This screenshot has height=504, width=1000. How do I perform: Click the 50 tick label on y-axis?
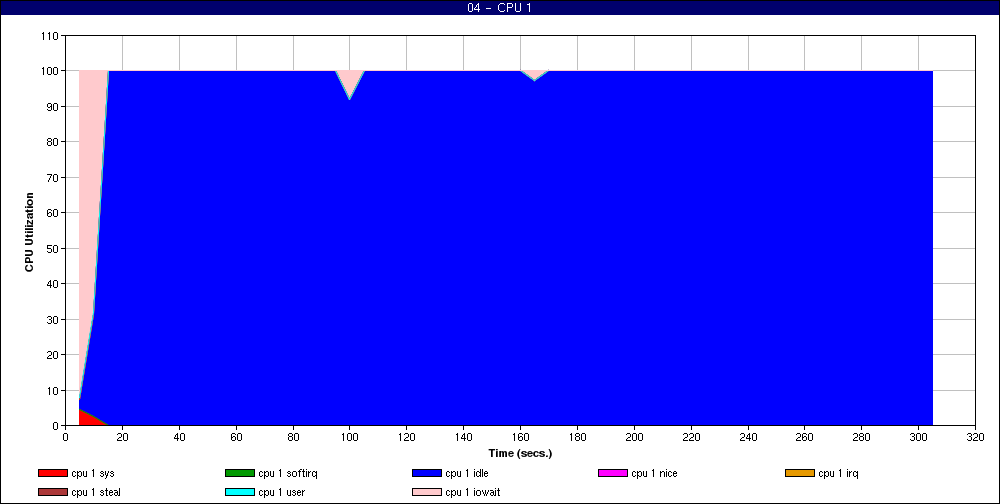[53, 248]
